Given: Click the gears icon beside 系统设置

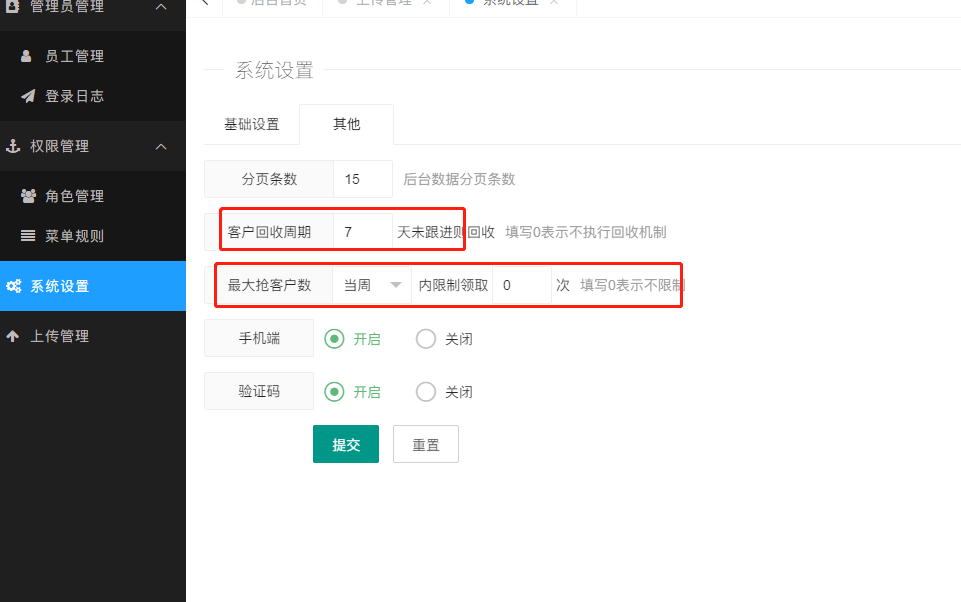Looking at the screenshot, I should (x=13, y=286).
